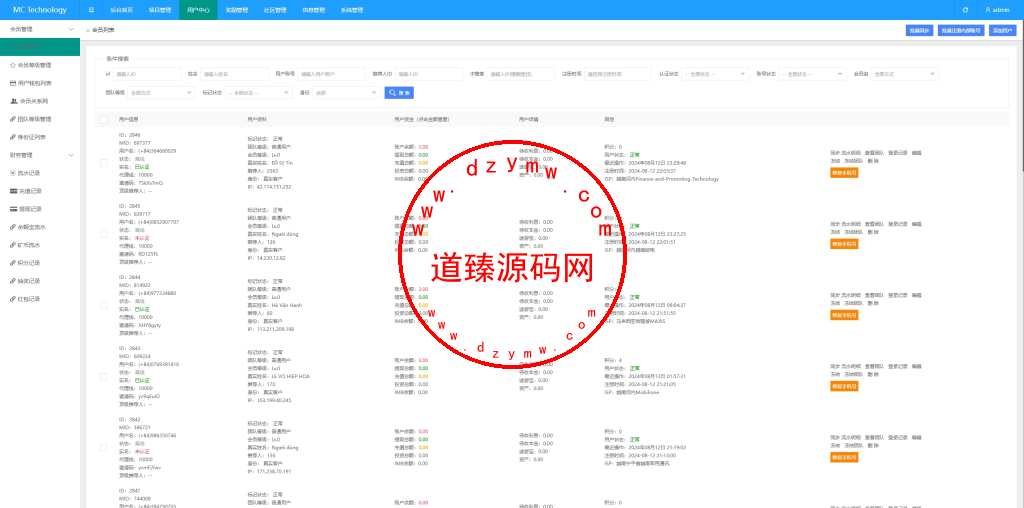The image size is (1024, 508).
Task: Open 抽奖记录 link icon item
Action: [40, 281]
